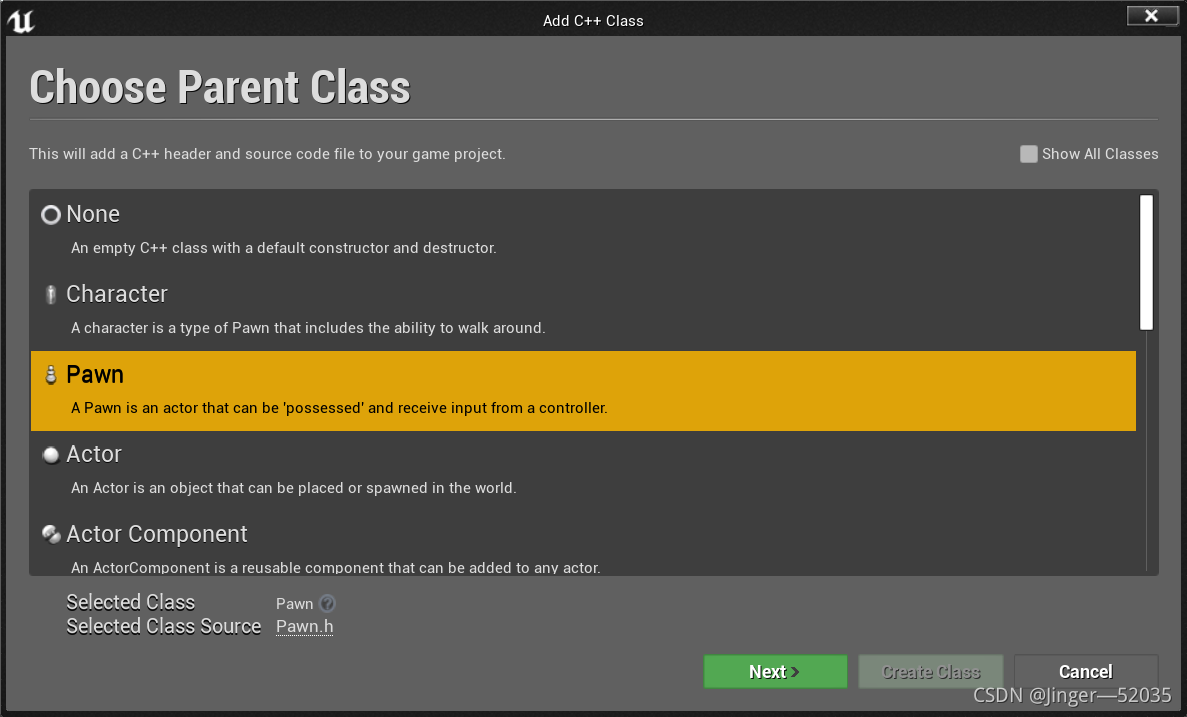
Task: Open the Pawn.h source link
Action: point(304,627)
